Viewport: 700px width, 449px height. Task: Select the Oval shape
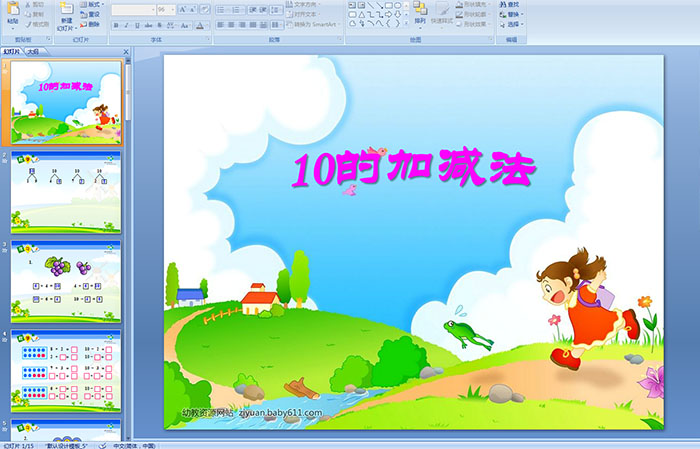click(397, 5)
